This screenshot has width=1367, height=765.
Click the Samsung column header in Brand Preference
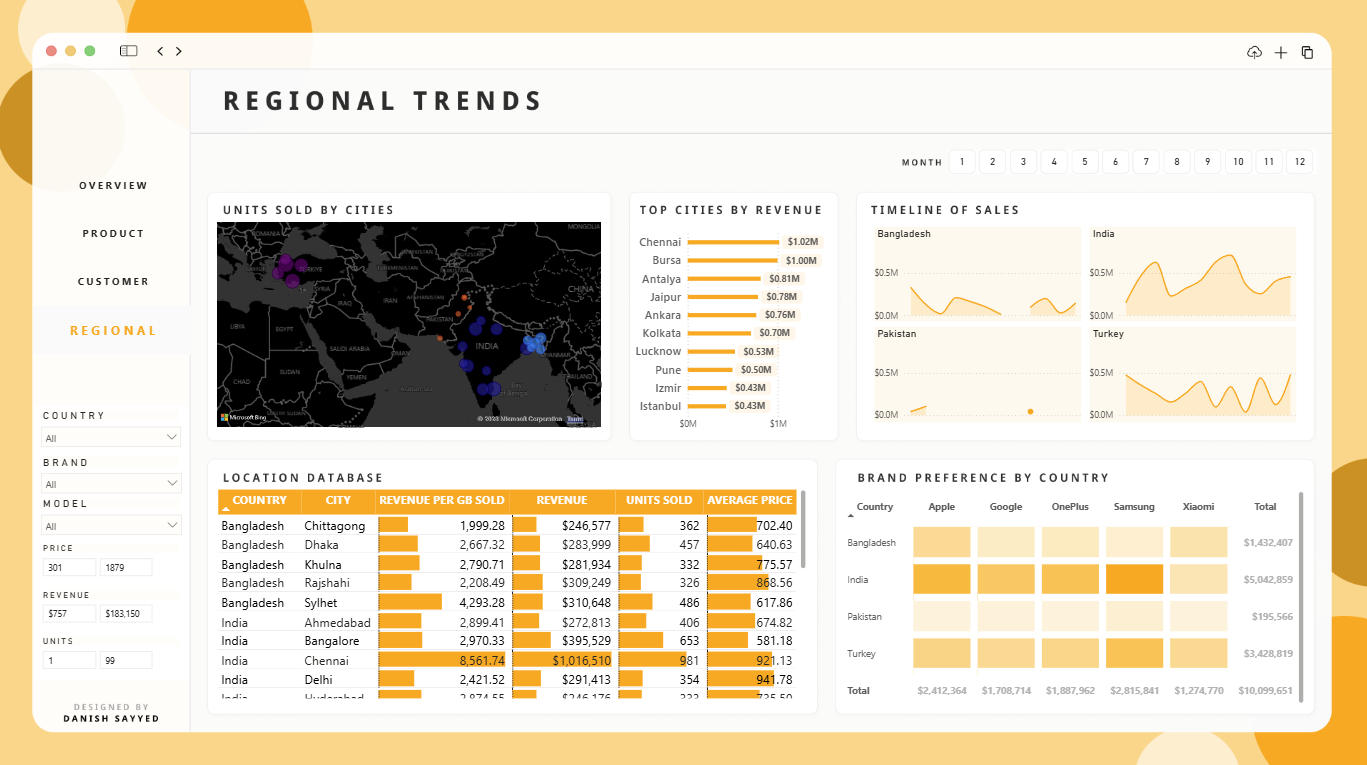[x=1134, y=507]
